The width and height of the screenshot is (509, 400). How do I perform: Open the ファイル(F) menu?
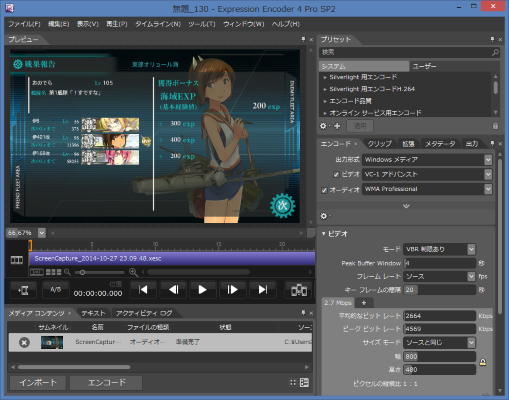point(24,24)
